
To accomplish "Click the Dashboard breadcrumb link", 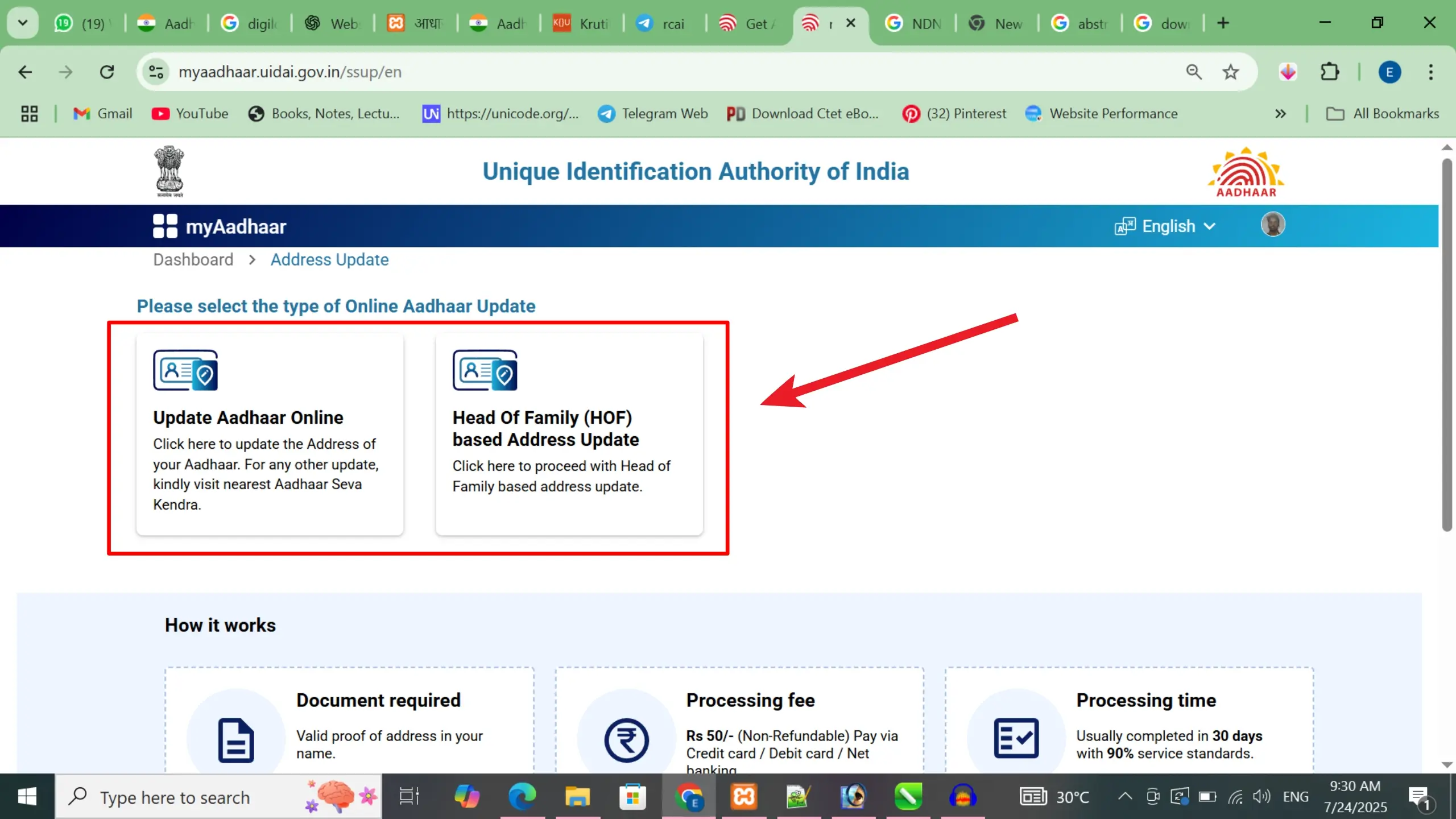I will (x=193, y=260).
